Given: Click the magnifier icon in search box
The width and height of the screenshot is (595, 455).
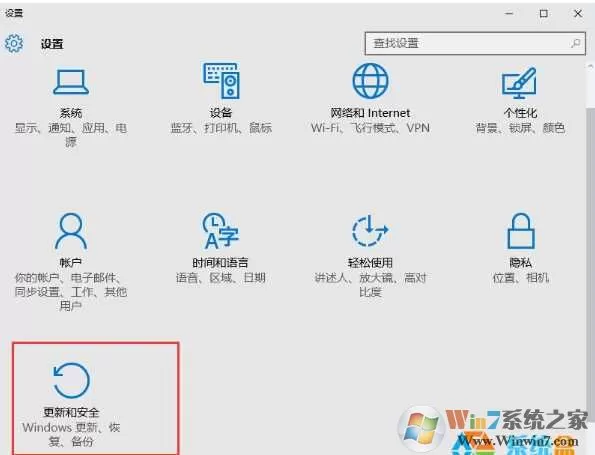Looking at the screenshot, I should (575, 43).
